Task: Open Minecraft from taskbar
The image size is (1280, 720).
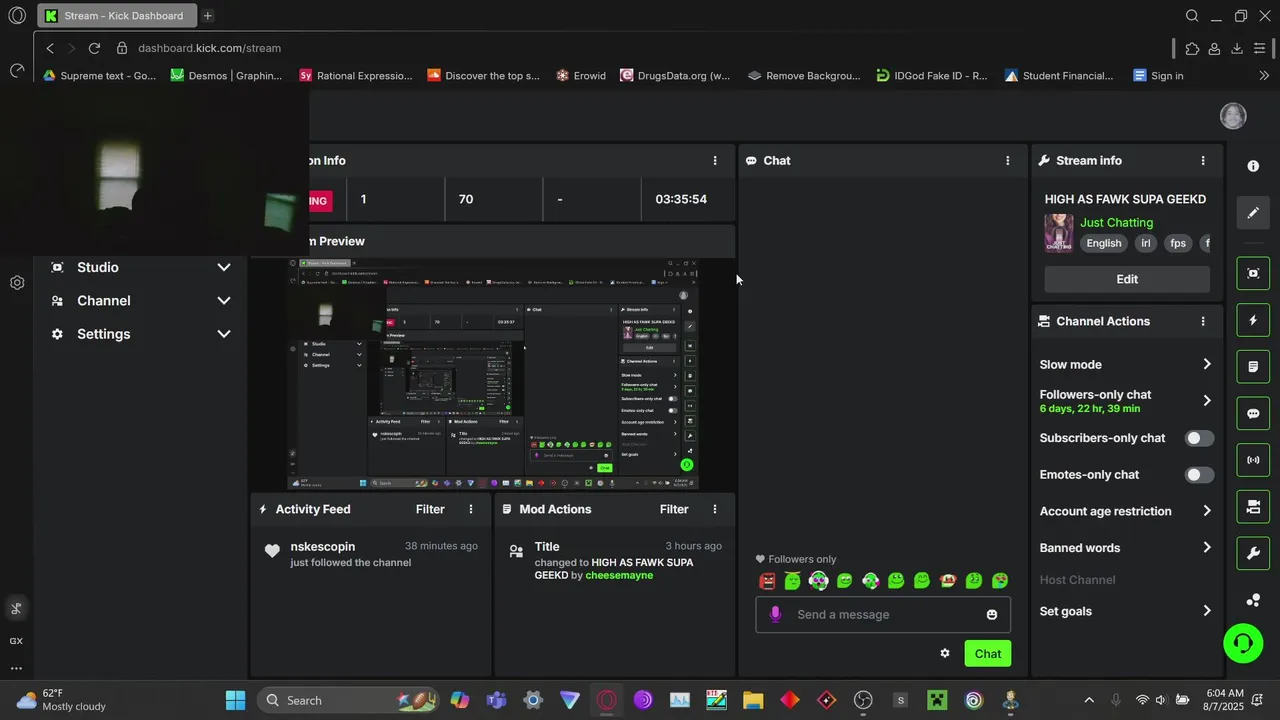Action: pyautogui.click(x=937, y=700)
